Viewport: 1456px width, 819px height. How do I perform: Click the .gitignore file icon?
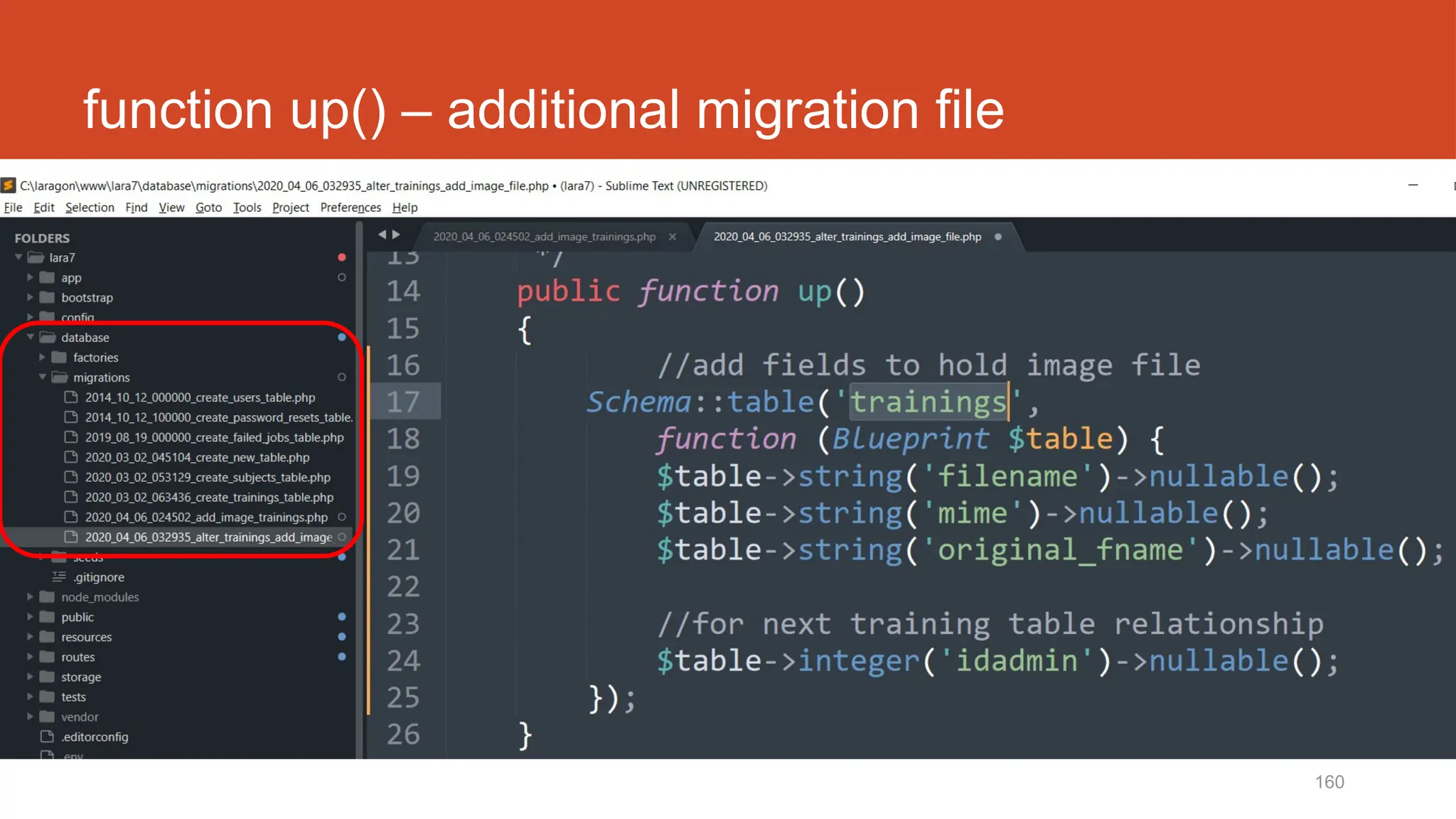(x=59, y=577)
